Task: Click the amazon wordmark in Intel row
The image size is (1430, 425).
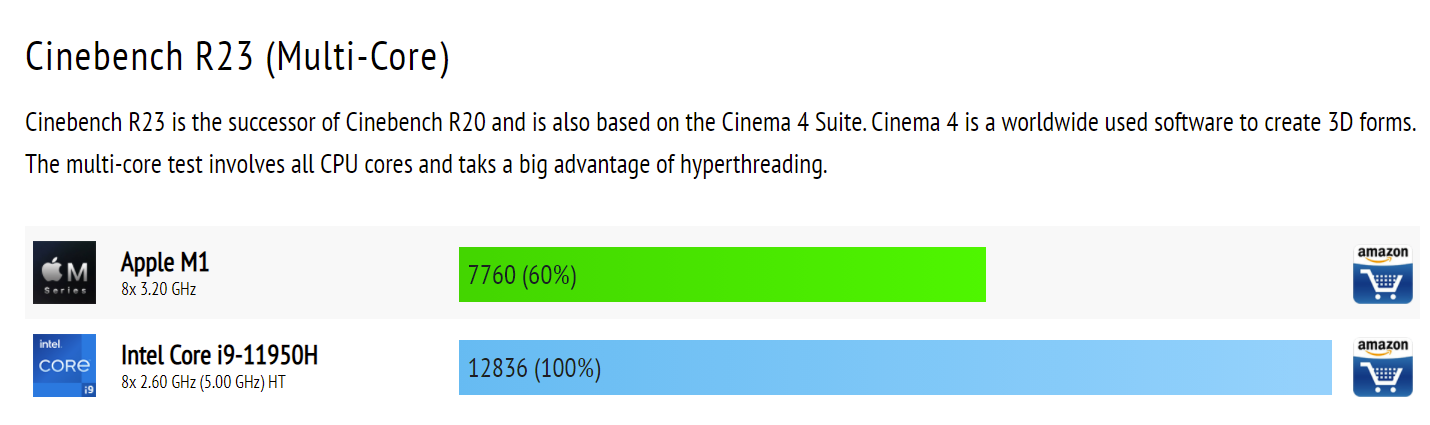Action: coord(1382,347)
